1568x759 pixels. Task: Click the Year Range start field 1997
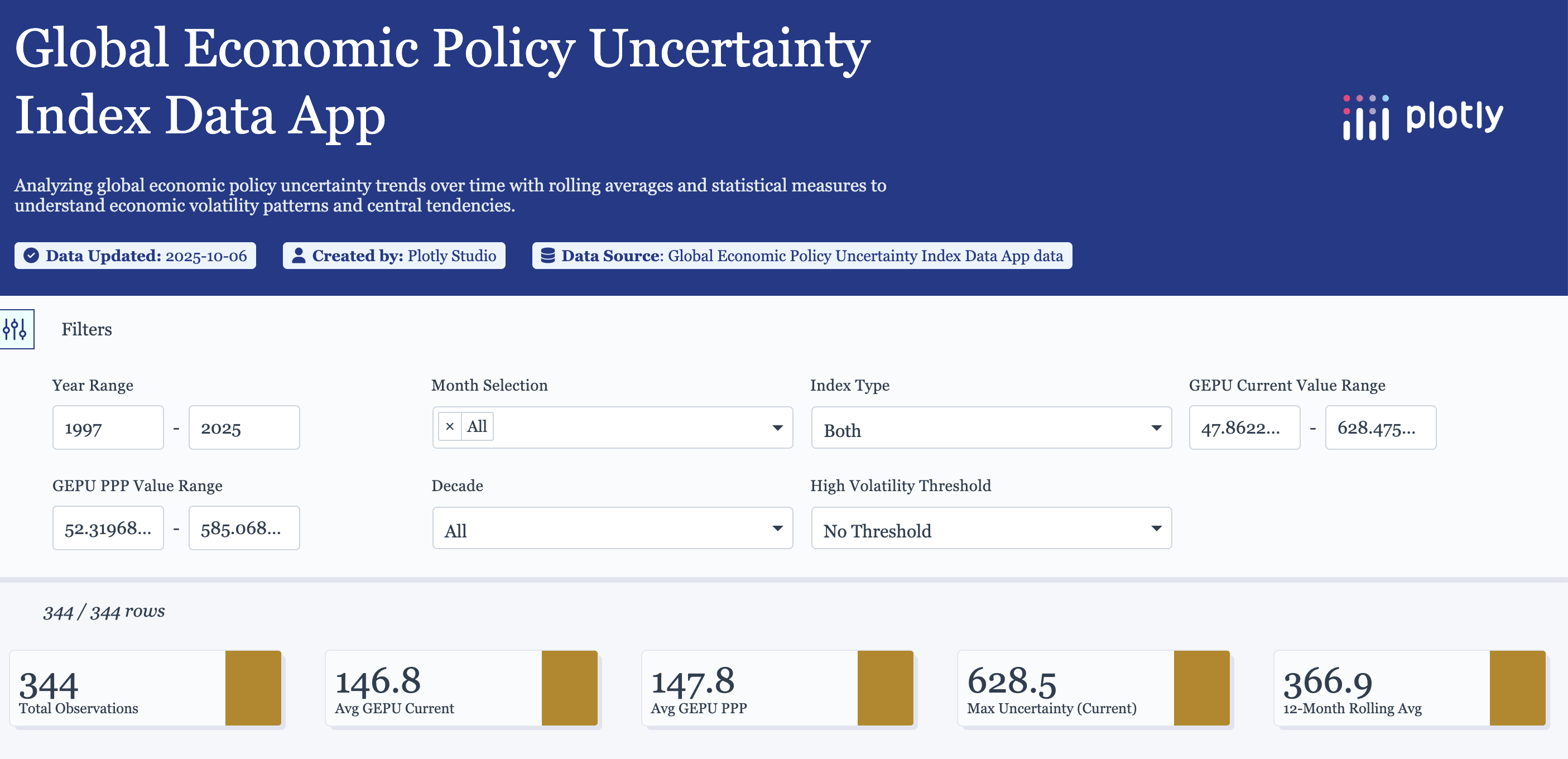point(108,428)
